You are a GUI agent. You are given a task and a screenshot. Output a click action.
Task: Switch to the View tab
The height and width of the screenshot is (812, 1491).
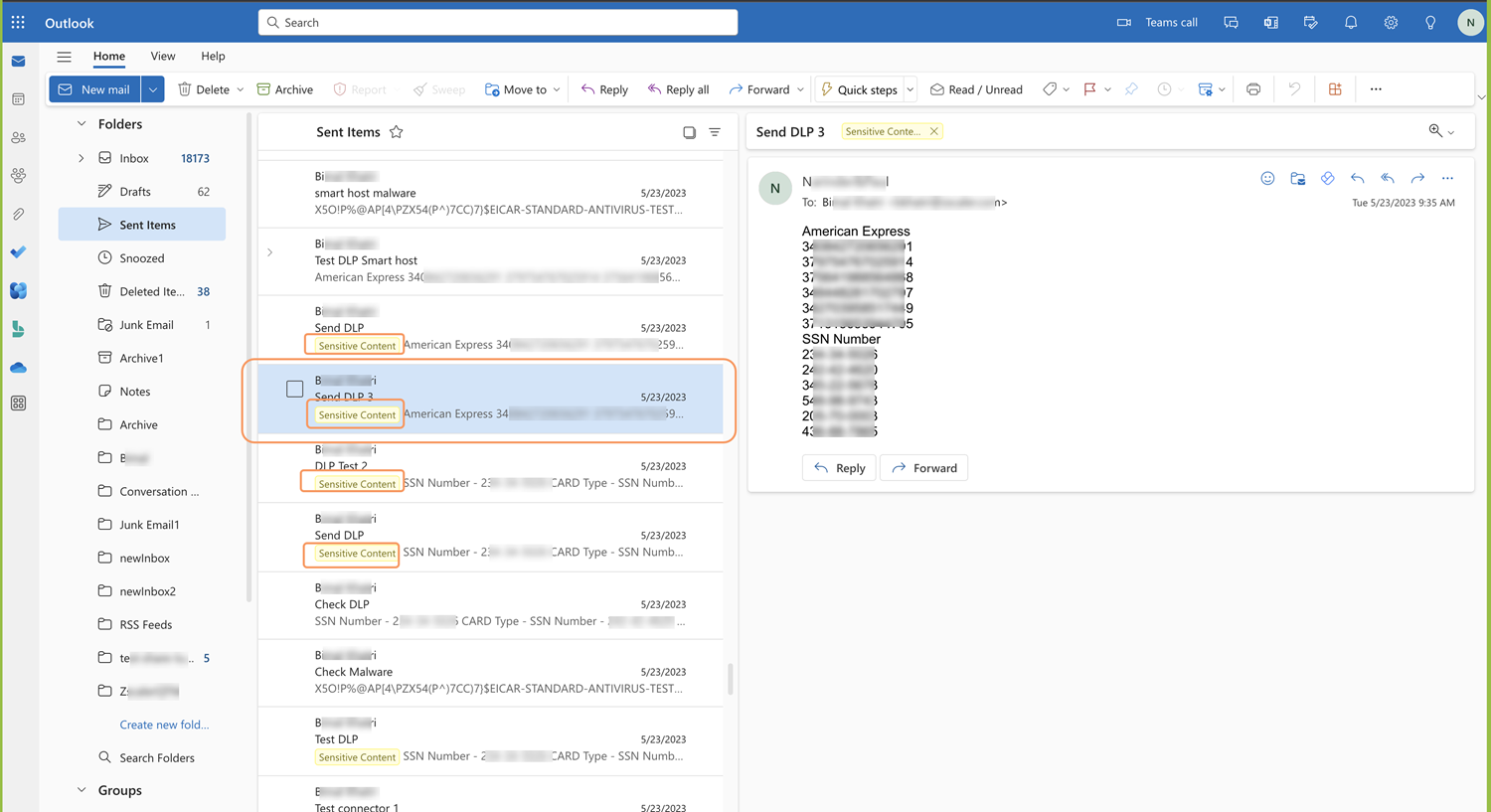[x=162, y=57]
